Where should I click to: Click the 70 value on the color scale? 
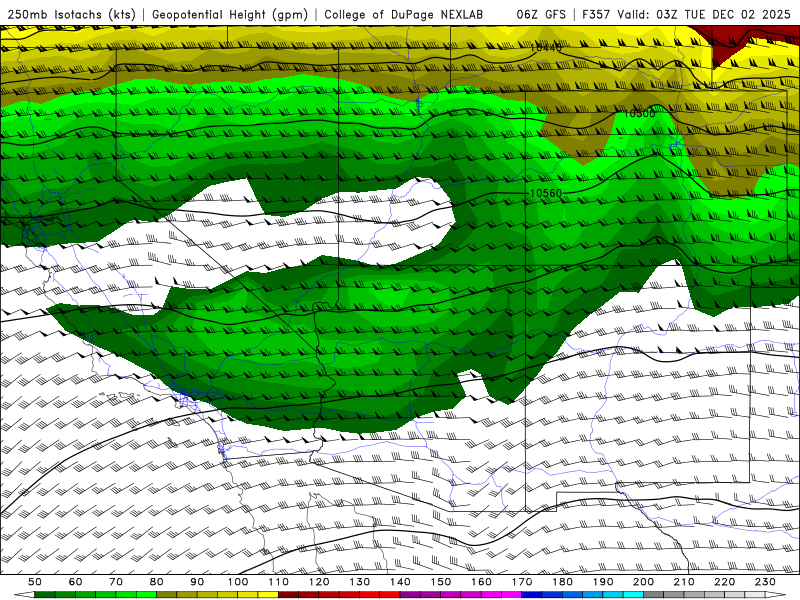point(116,582)
